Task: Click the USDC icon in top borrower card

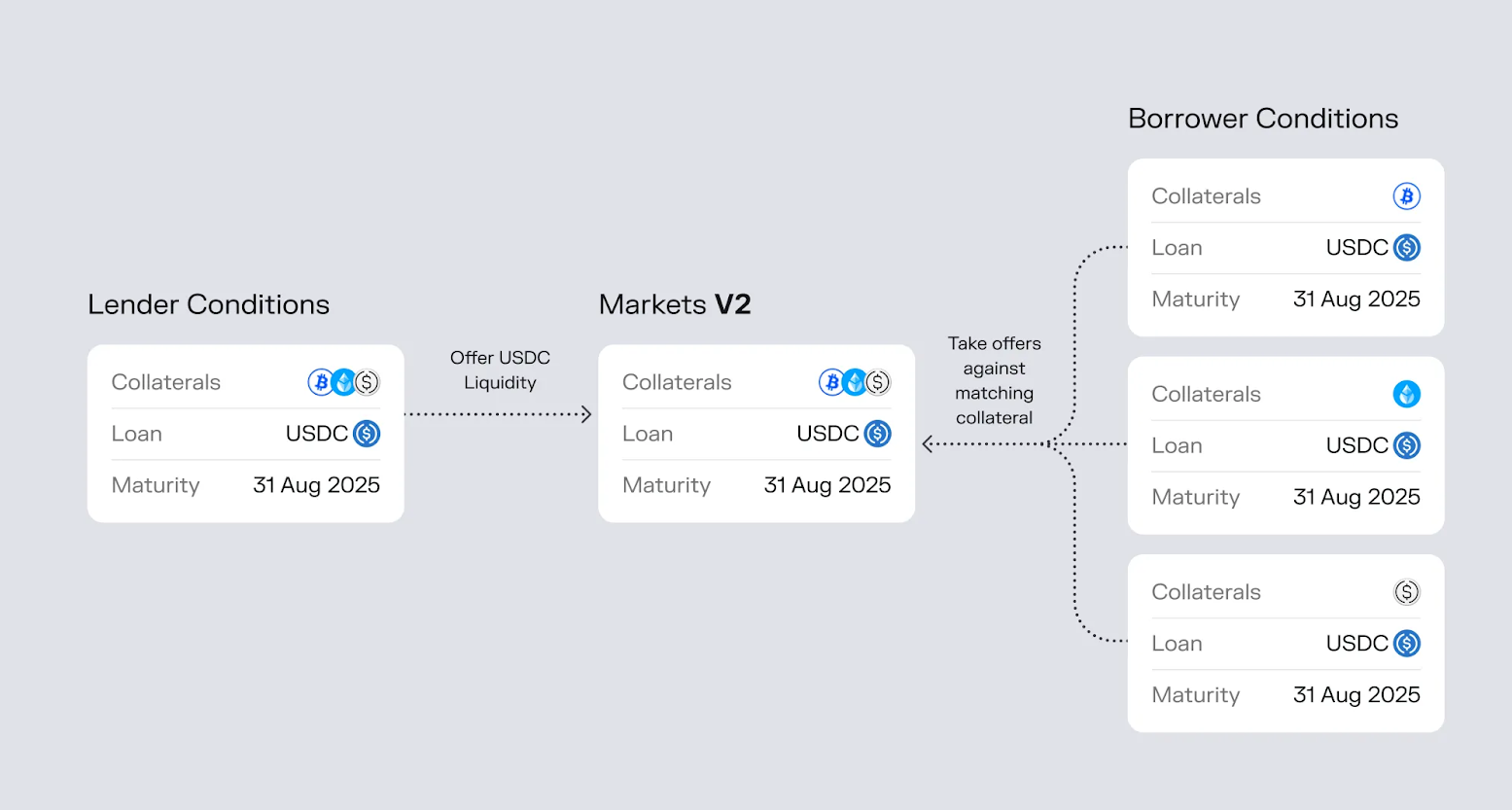Action: coord(1406,248)
